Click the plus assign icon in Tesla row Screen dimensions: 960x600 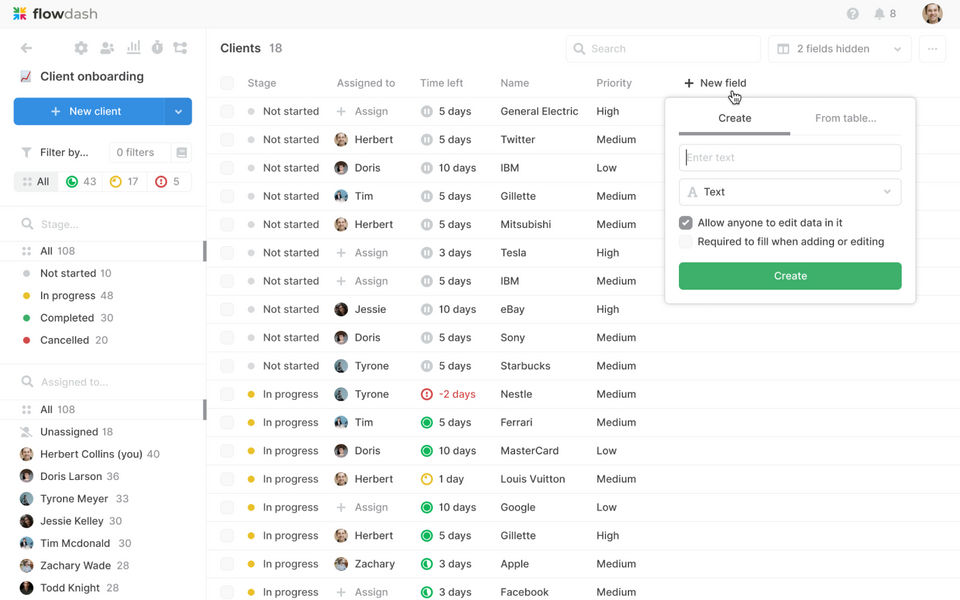341,253
